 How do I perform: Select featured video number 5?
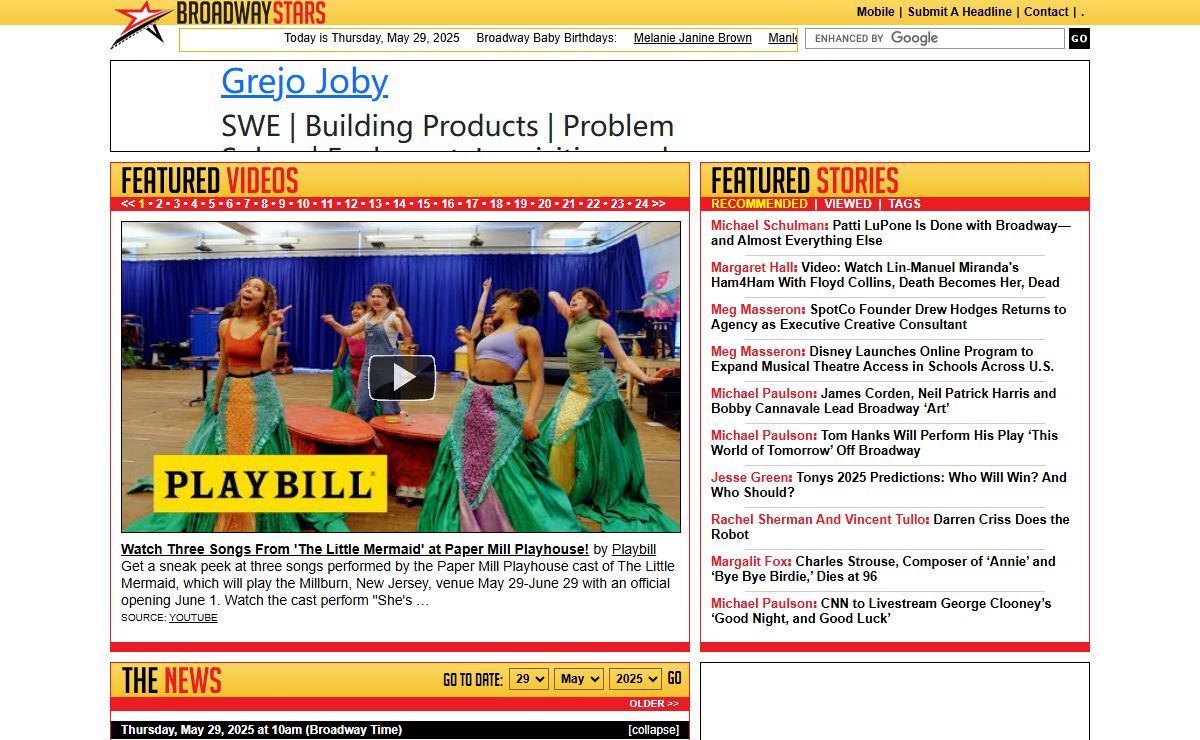click(x=211, y=204)
